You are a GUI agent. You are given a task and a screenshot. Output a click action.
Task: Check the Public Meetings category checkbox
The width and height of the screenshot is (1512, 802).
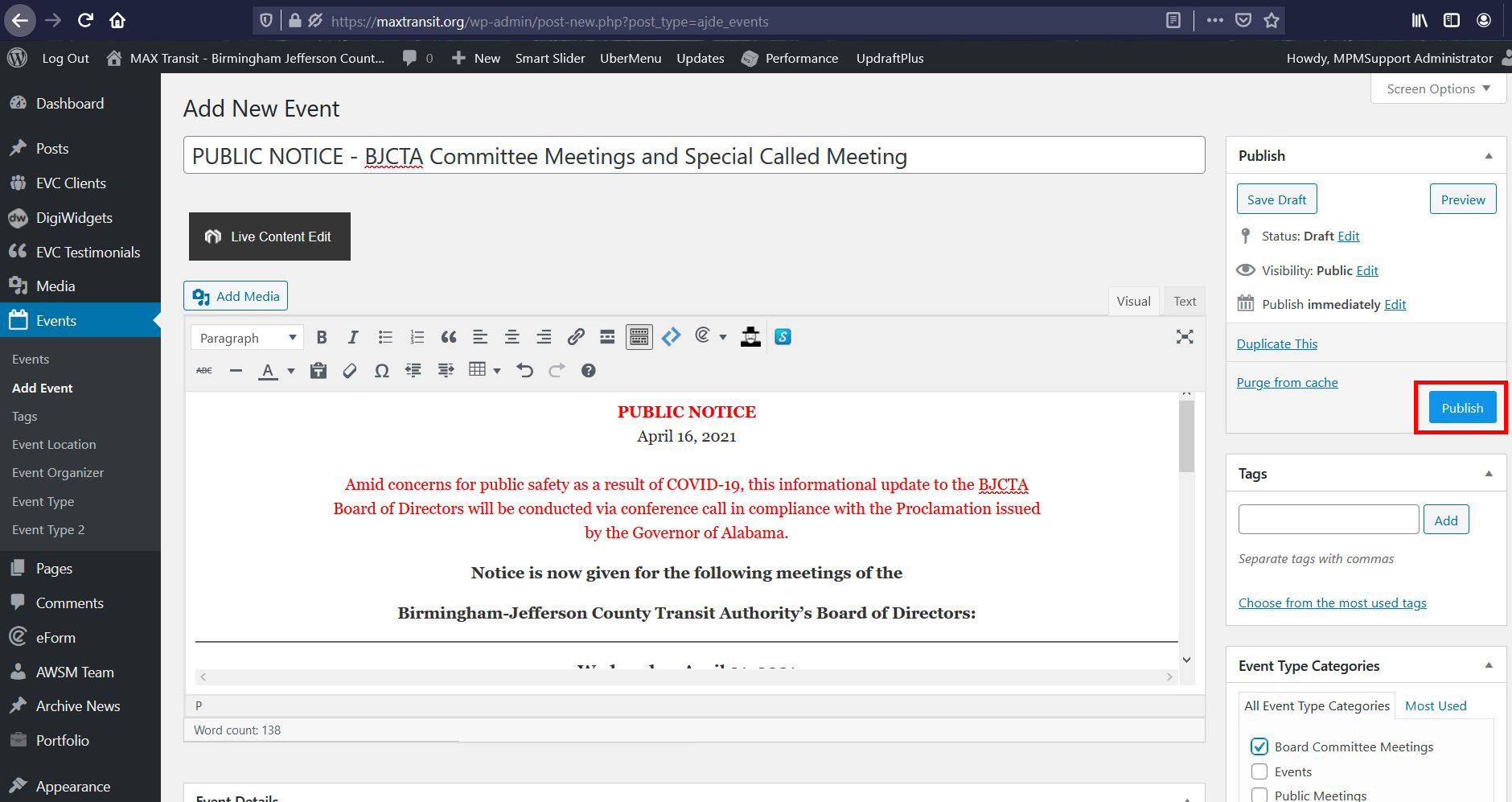[x=1259, y=795]
